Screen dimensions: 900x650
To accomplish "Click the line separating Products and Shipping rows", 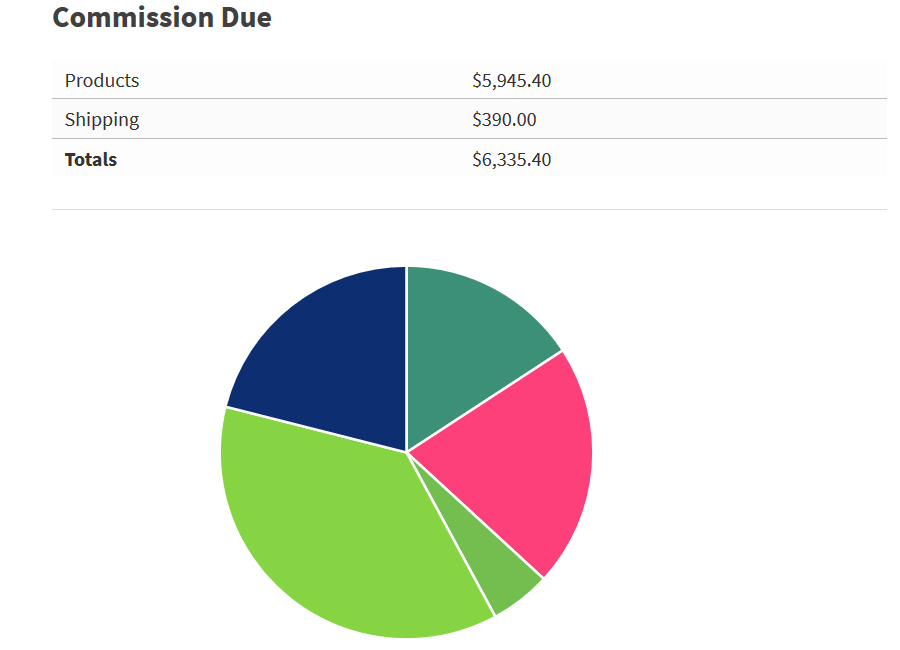I will click(469, 99).
